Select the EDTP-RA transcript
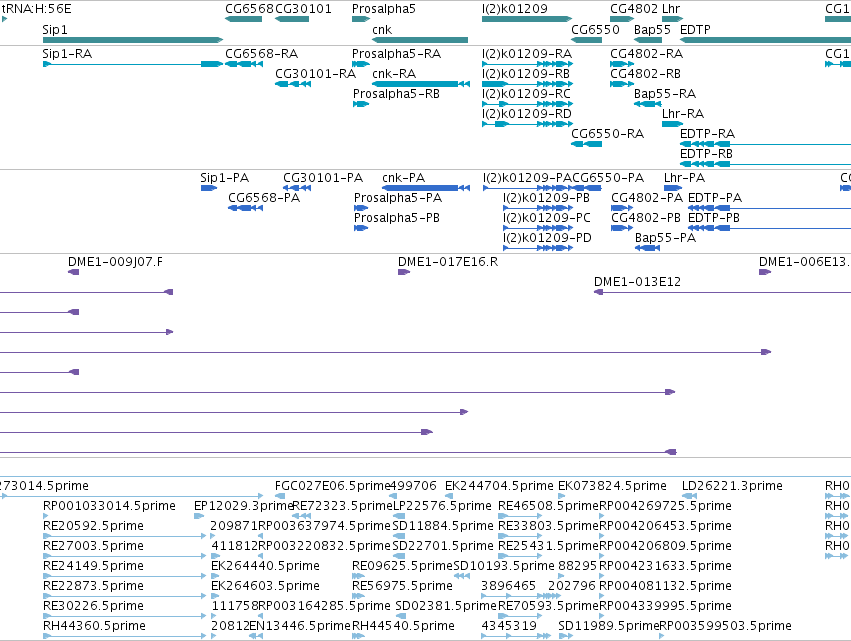Viewport: 851px width, 641px height. pos(765,144)
